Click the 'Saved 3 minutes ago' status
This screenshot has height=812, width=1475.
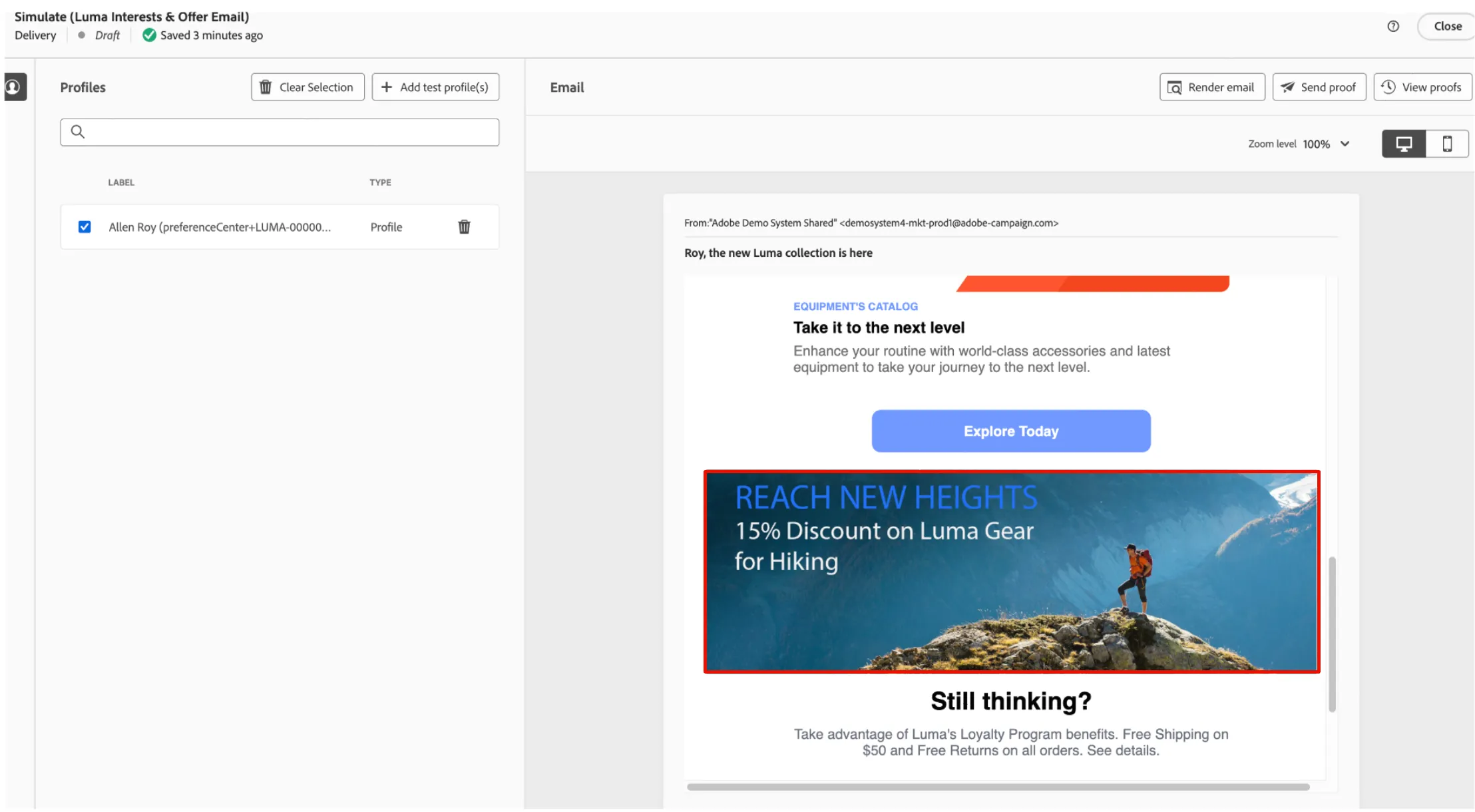click(212, 35)
